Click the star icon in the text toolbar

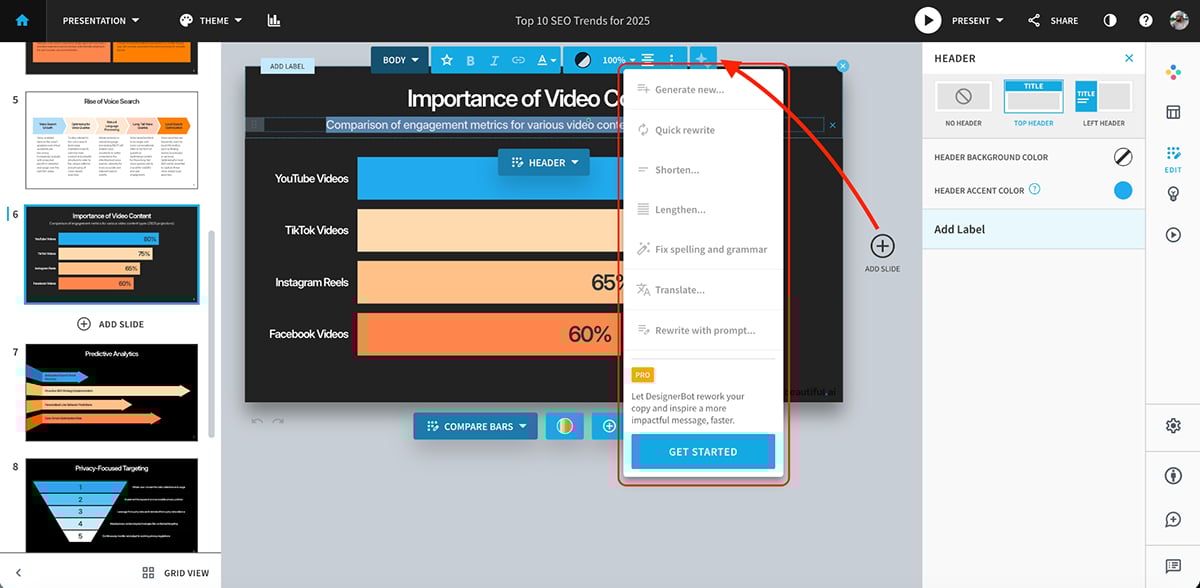click(447, 59)
